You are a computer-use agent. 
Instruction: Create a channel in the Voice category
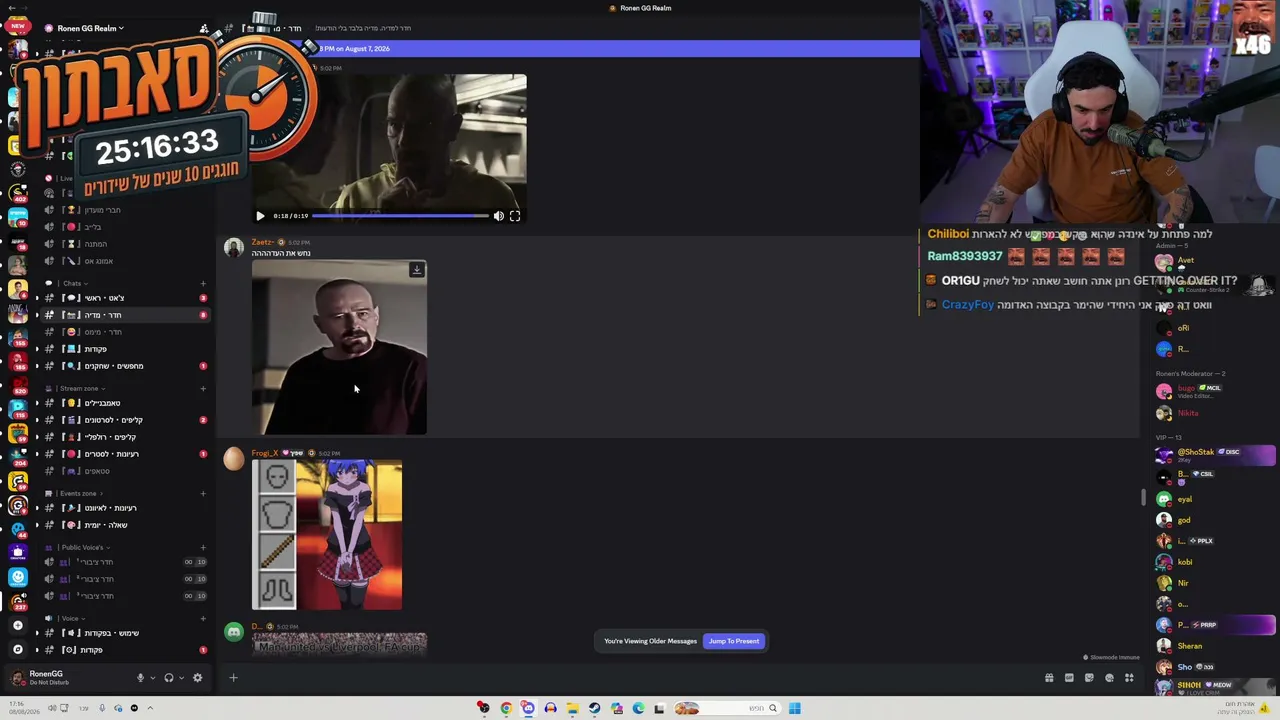[203, 618]
